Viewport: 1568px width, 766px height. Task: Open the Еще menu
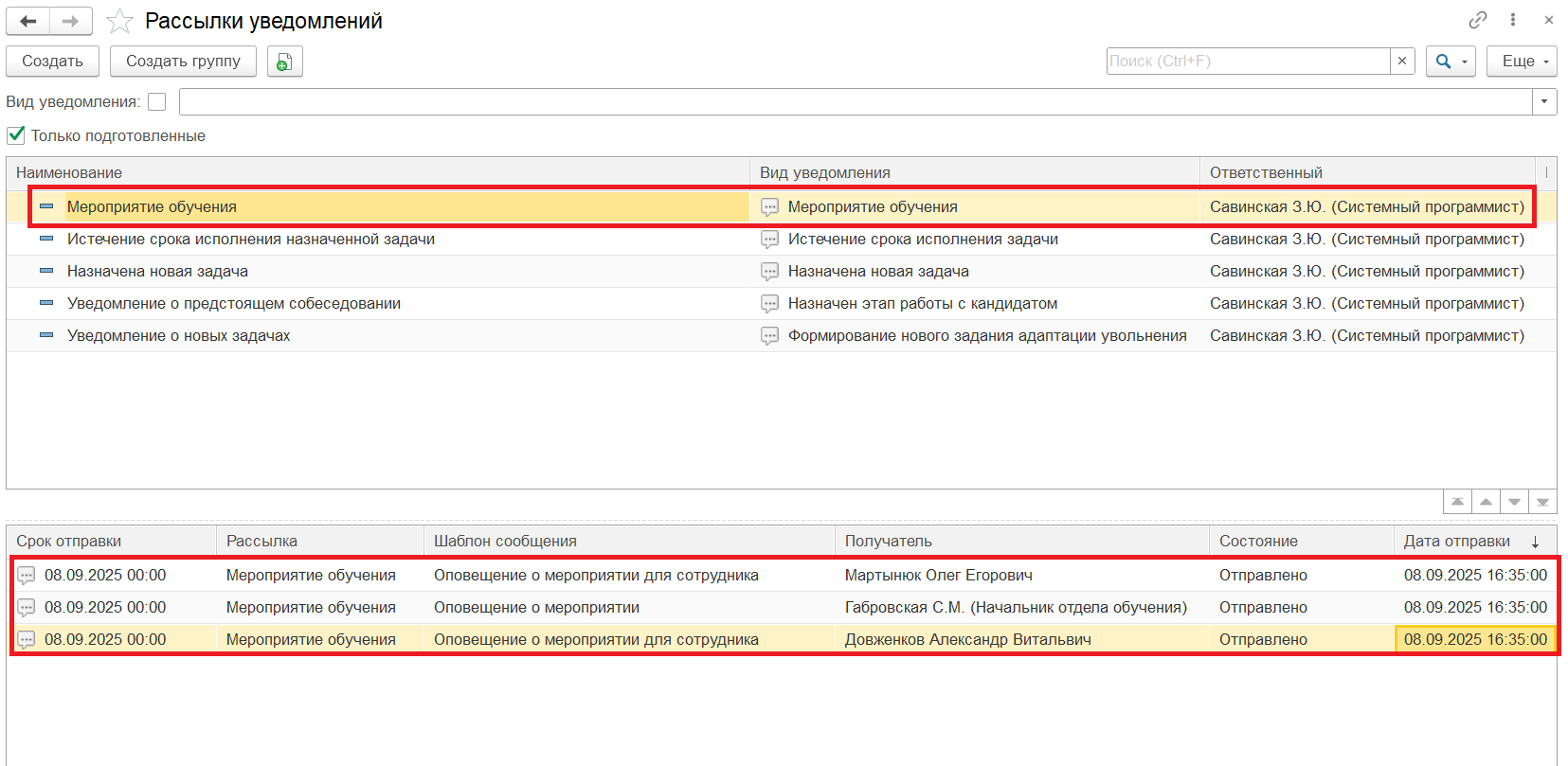pyautogui.click(x=1522, y=62)
